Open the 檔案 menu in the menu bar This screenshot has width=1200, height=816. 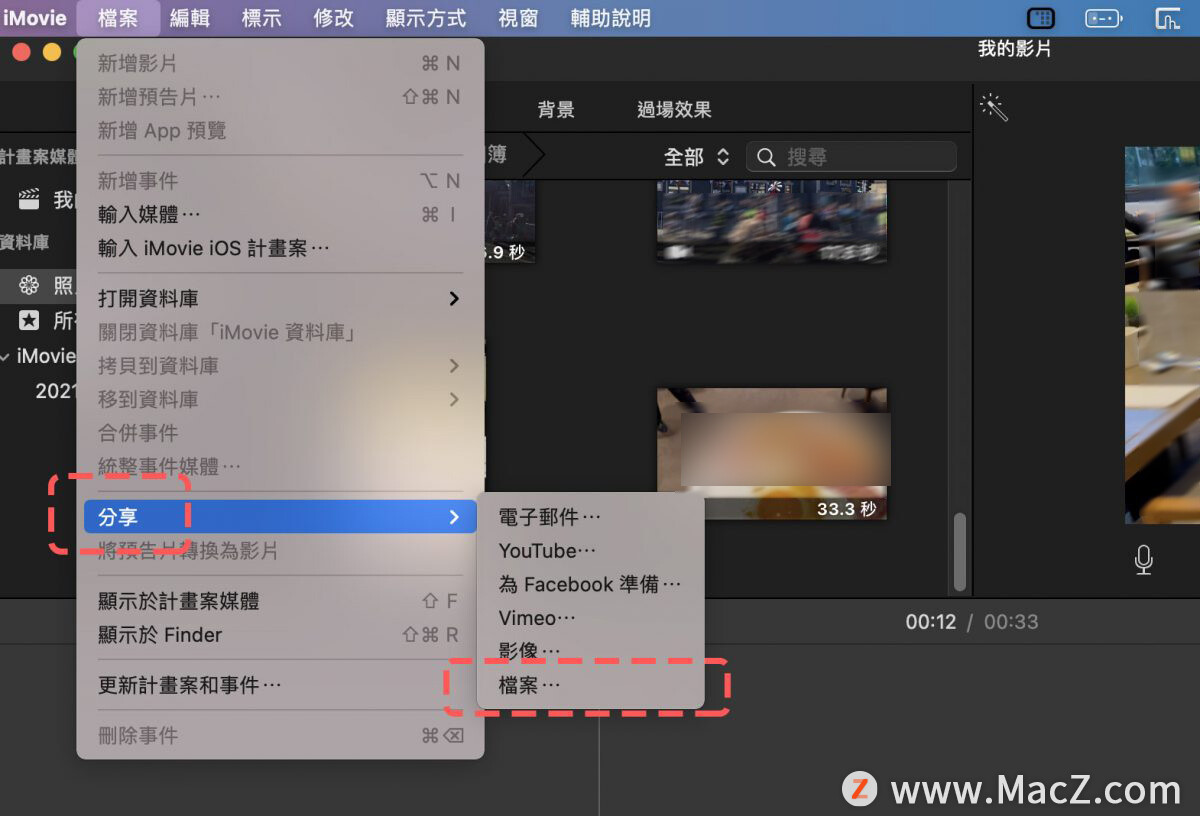coord(118,18)
